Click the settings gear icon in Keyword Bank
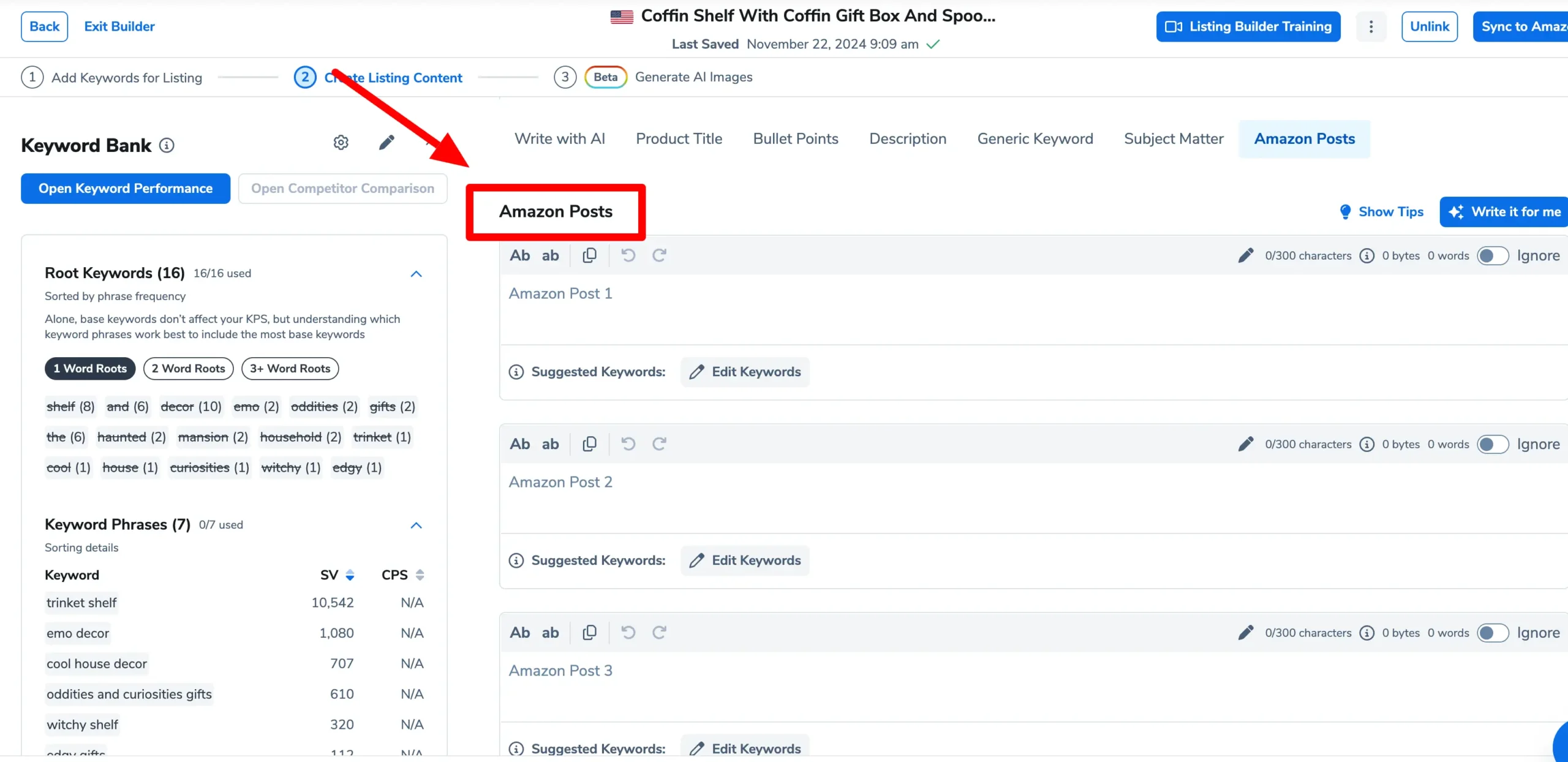Viewport: 1568px width, 762px height. point(341,141)
